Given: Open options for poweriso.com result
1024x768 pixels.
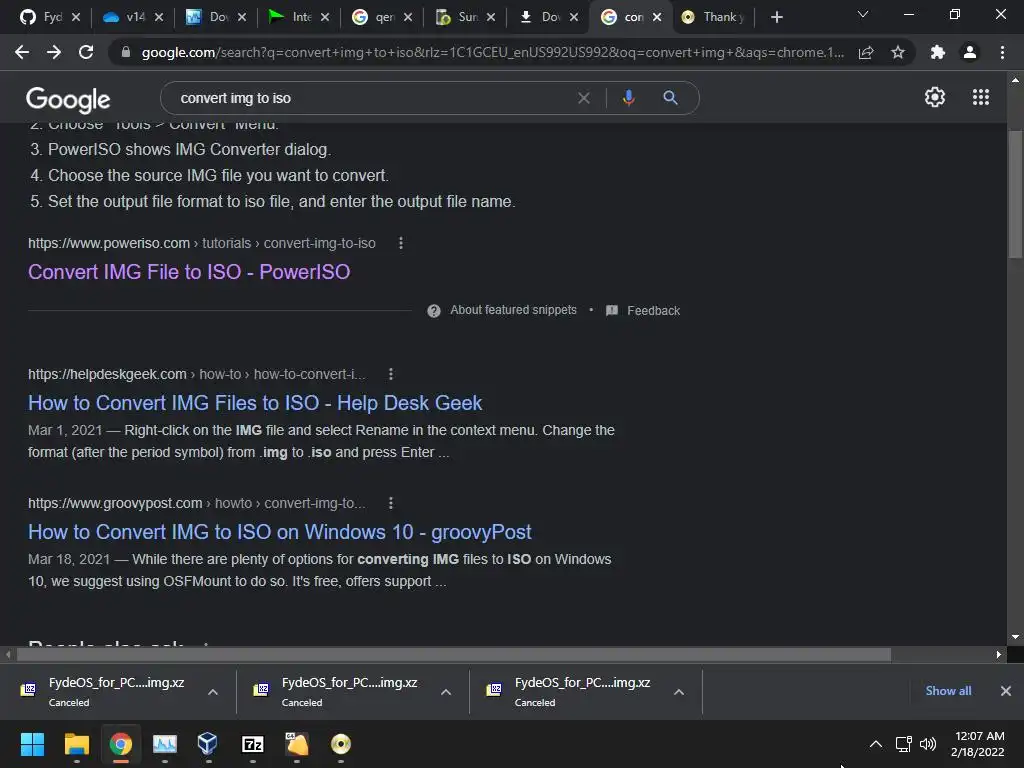Looking at the screenshot, I should tap(401, 243).
